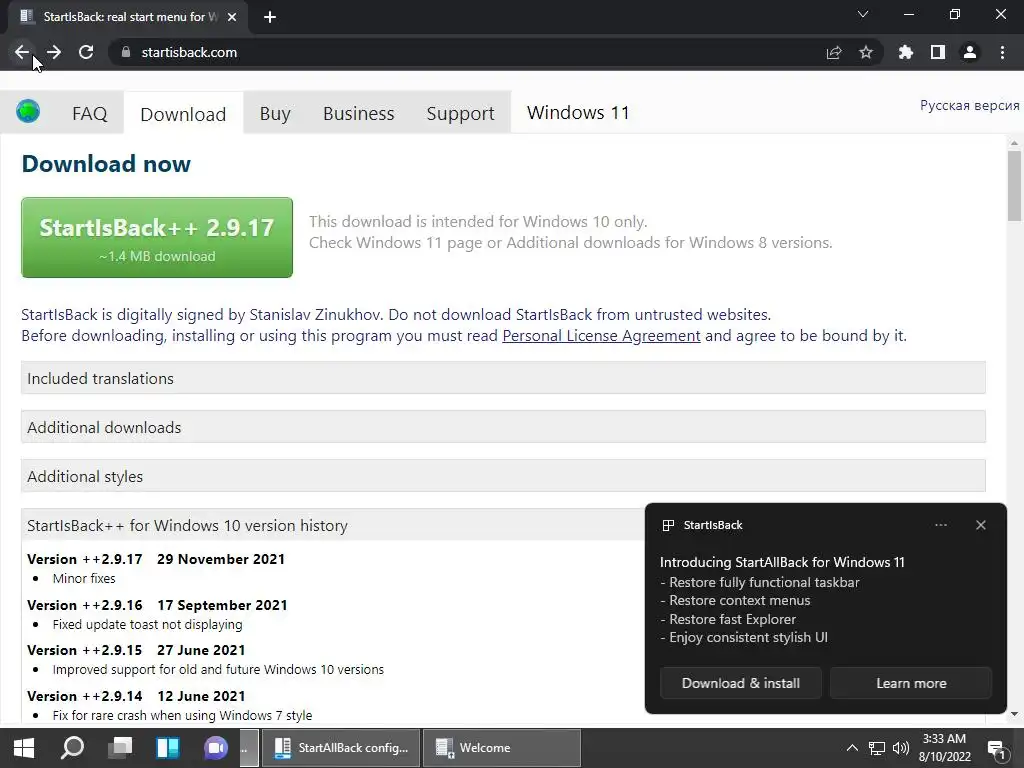Click the network tray icon

point(876,748)
